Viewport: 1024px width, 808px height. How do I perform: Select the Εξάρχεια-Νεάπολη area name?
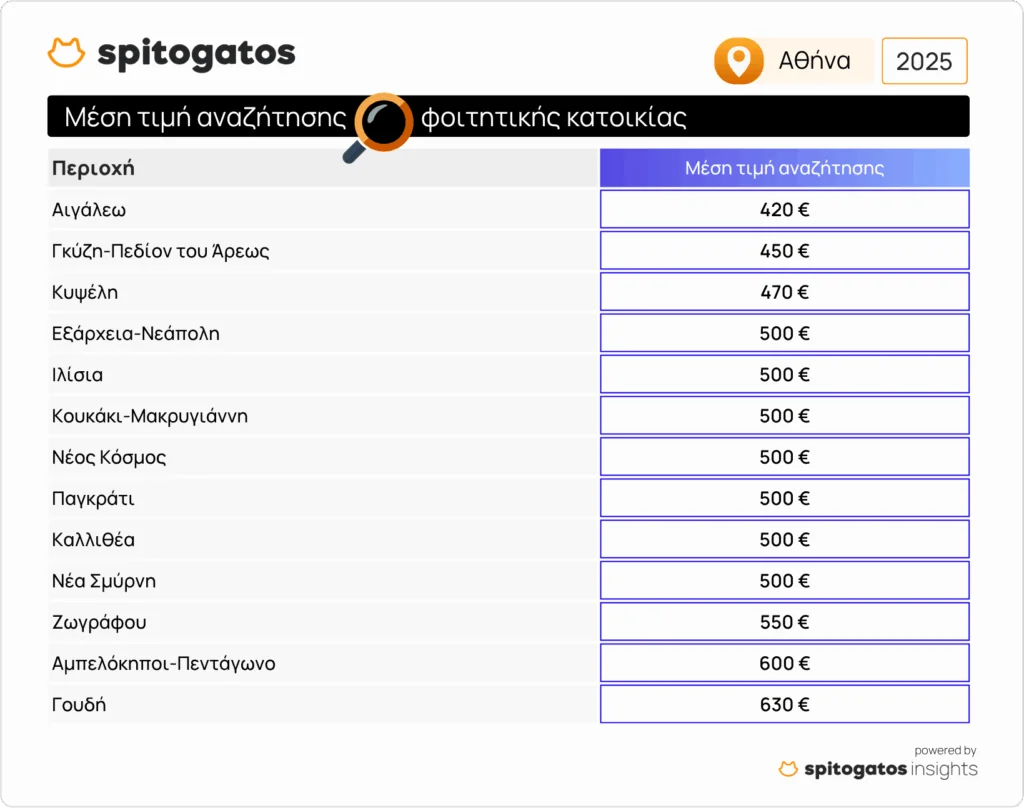(x=135, y=334)
